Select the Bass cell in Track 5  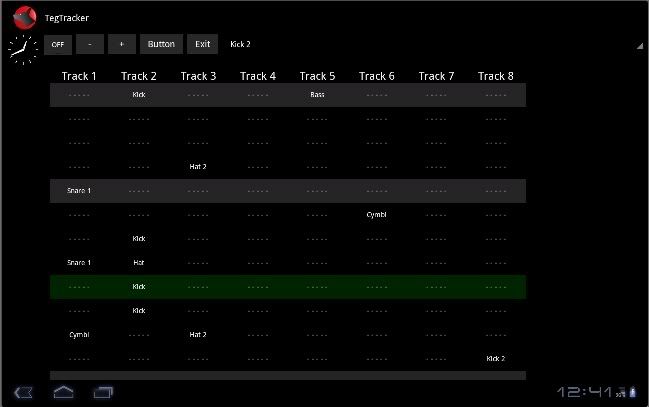317,95
